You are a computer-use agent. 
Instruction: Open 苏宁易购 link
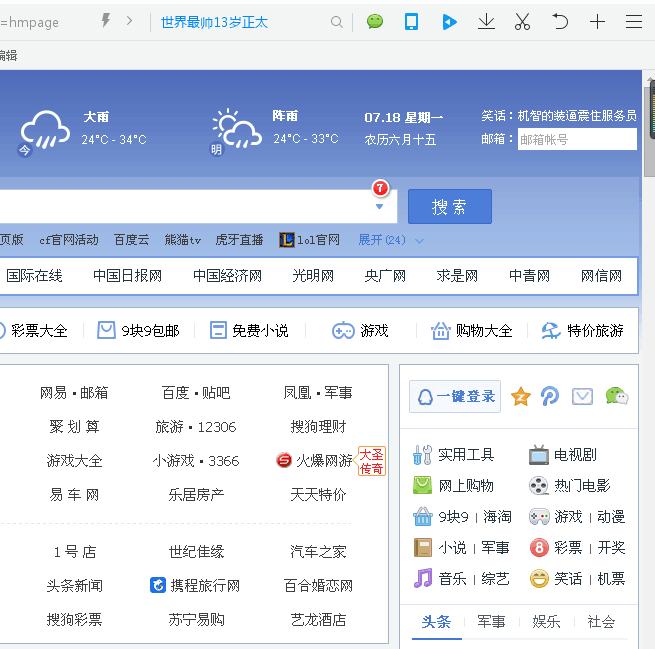click(x=196, y=620)
